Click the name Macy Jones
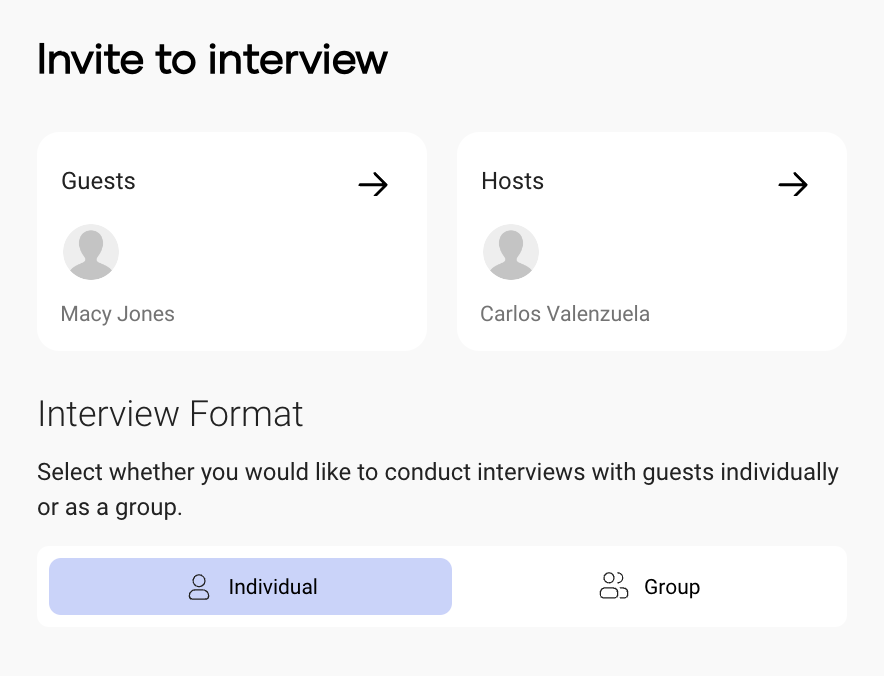Image resolution: width=884 pixels, height=676 pixels. pos(117,314)
